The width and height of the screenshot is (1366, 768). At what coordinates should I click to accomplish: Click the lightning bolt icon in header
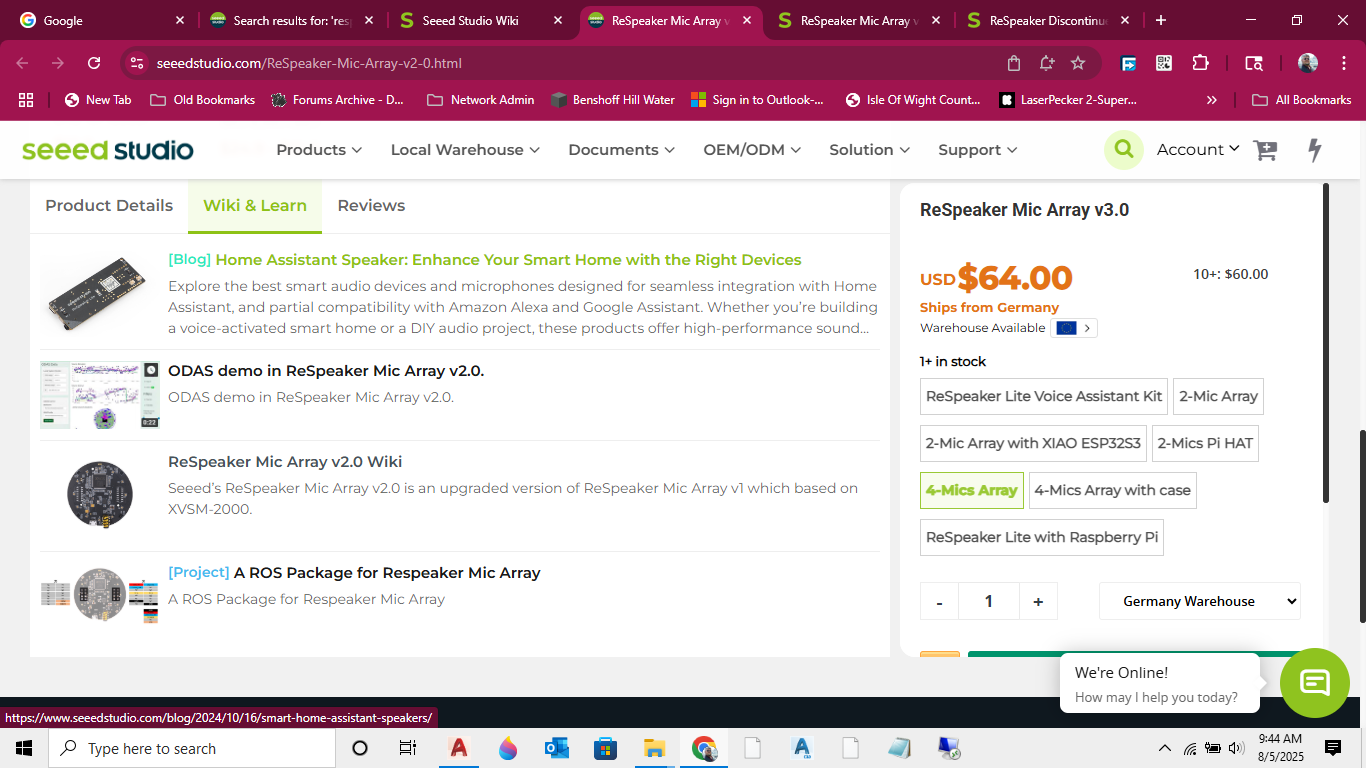[1315, 150]
